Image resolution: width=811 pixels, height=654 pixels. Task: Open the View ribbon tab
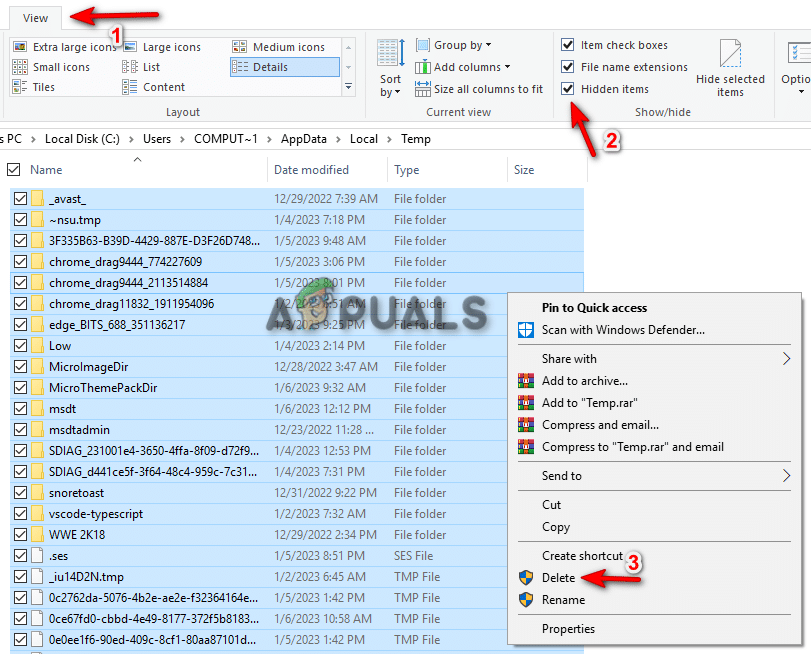click(35, 18)
